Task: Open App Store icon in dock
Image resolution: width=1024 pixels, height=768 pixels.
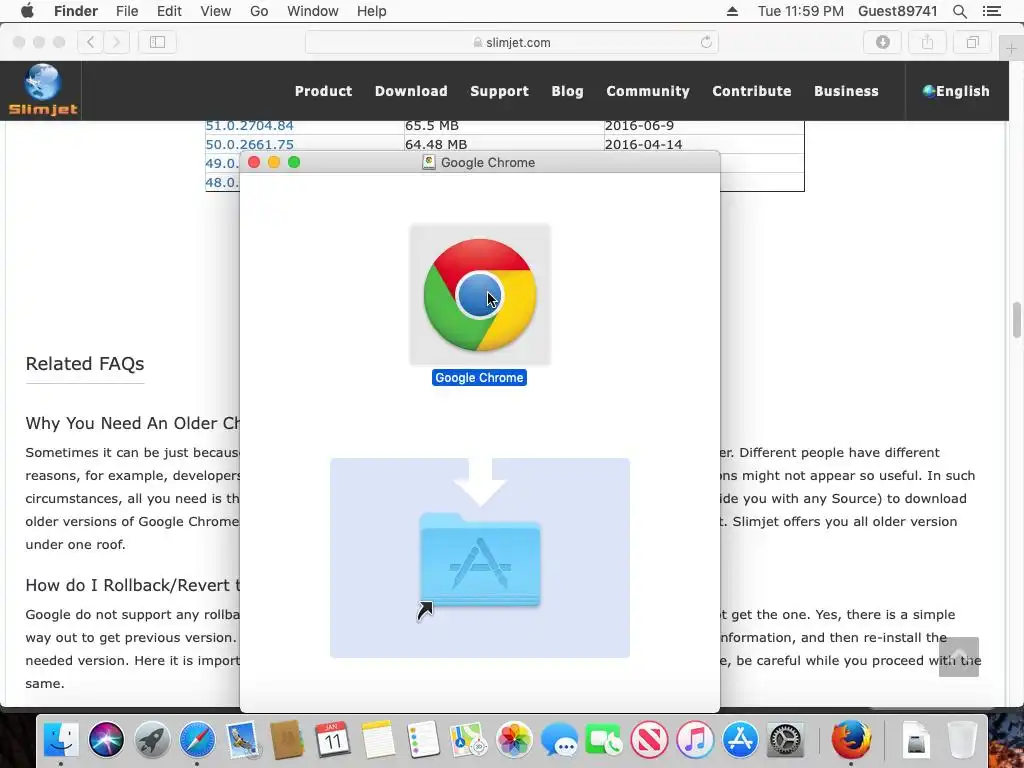Action: coord(740,740)
